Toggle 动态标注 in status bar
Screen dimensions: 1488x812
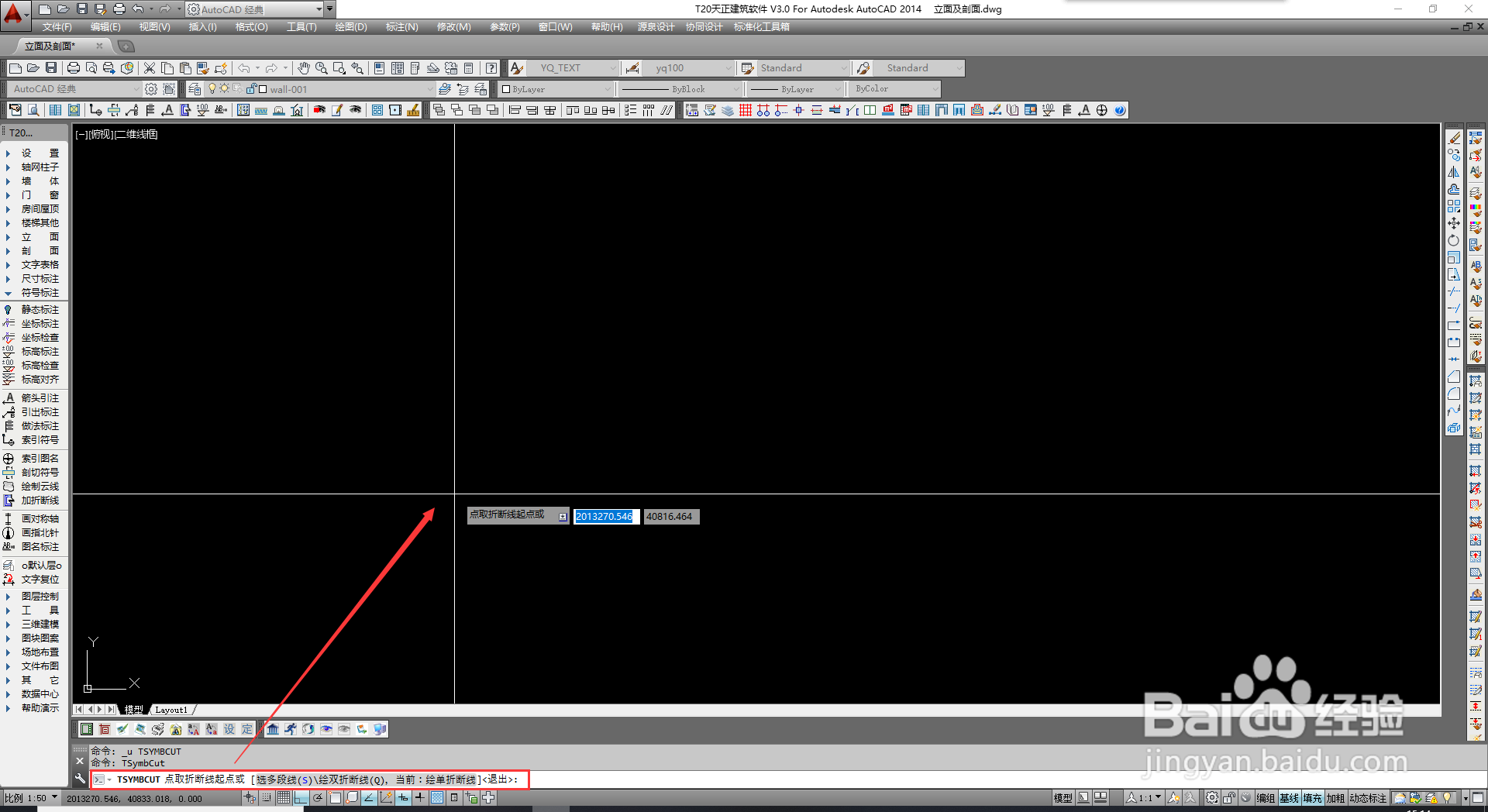pos(1368,798)
